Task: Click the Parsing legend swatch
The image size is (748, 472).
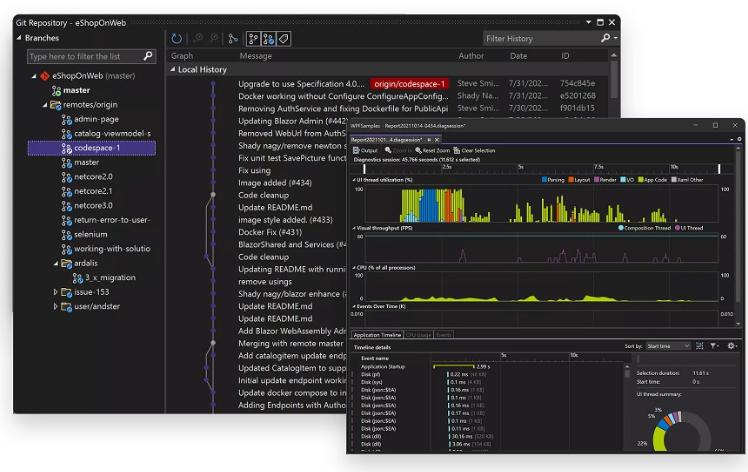Action: (x=544, y=180)
